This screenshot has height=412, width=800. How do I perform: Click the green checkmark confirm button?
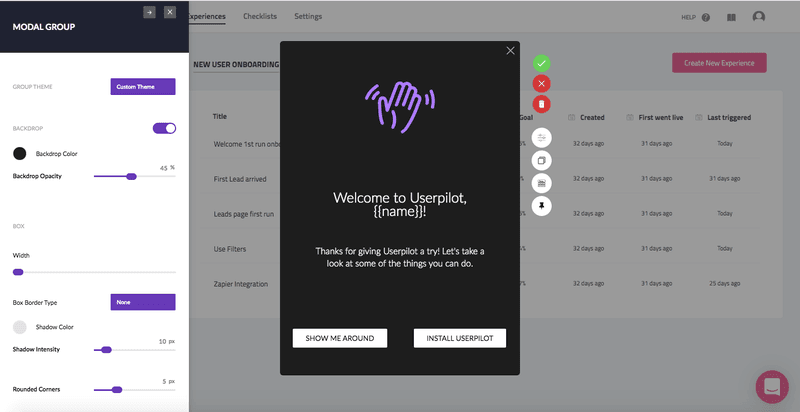[x=541, y=63]
